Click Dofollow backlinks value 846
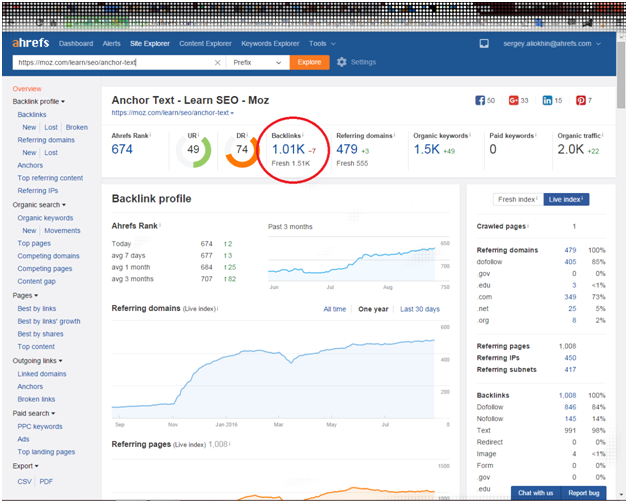628x503 pixels. (x=570, y=407)
